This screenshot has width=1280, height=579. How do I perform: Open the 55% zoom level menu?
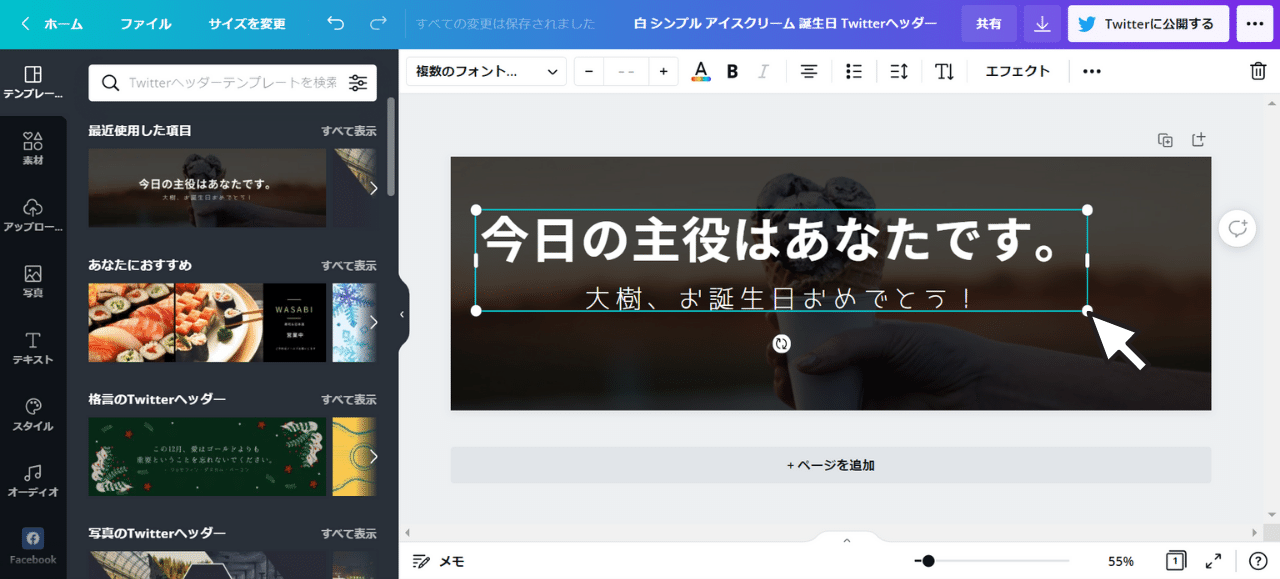click(x=1121, y=561)
